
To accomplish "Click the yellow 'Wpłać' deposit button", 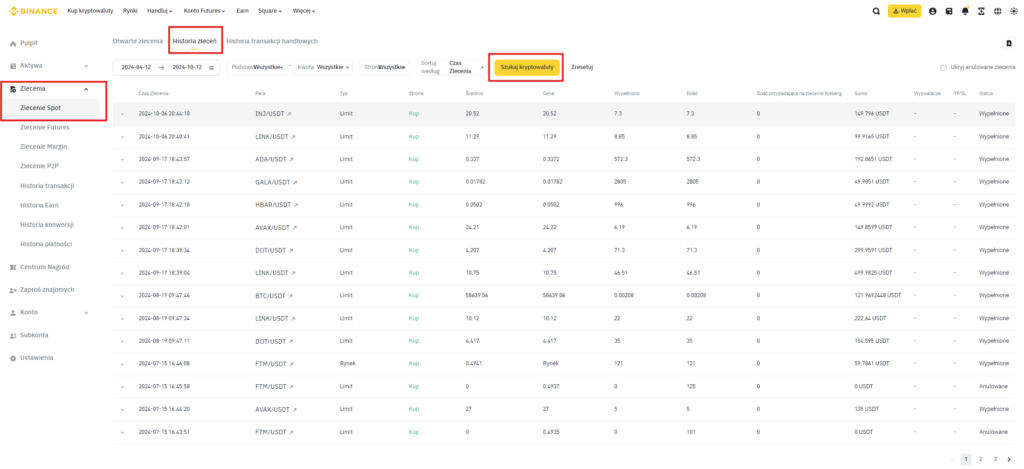I will point(904,11).
